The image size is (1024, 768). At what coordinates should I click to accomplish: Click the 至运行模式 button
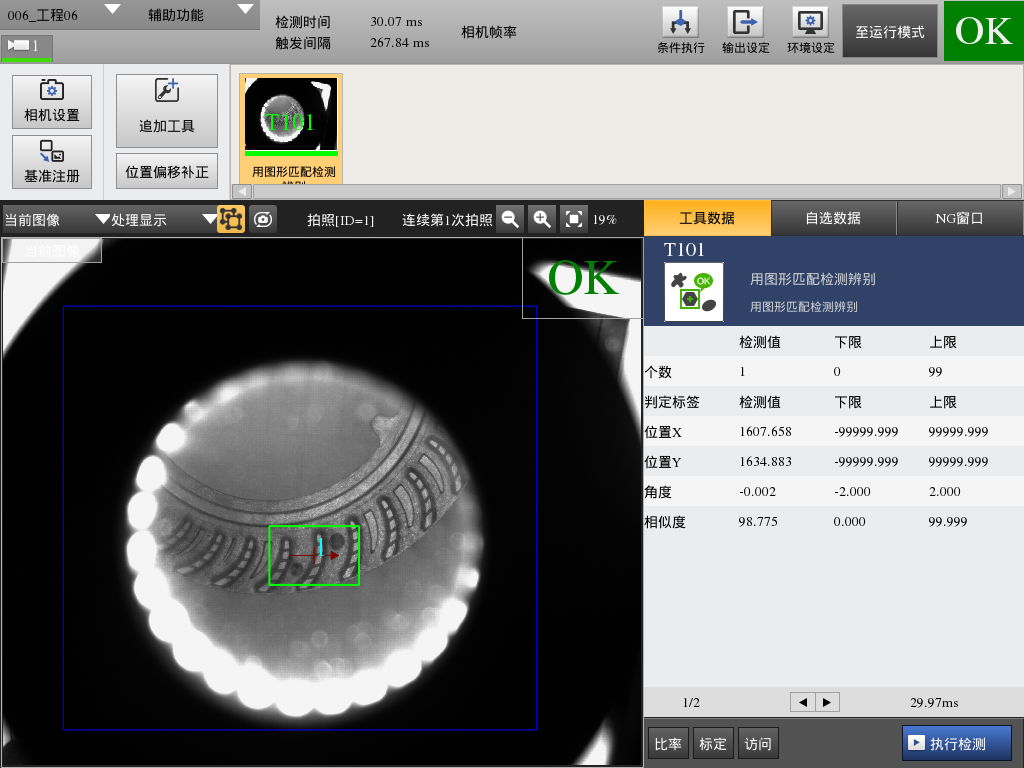click(889, 32)
